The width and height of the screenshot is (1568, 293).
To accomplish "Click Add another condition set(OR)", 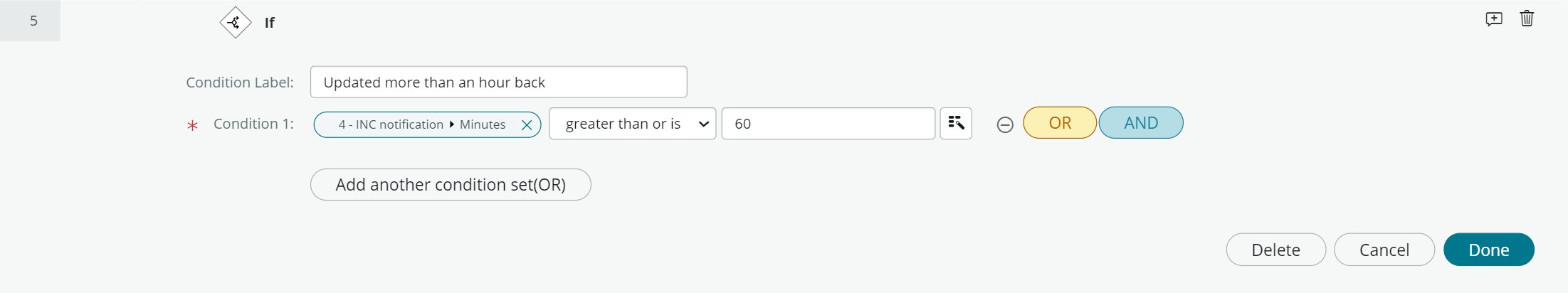I will coord(451,185).
